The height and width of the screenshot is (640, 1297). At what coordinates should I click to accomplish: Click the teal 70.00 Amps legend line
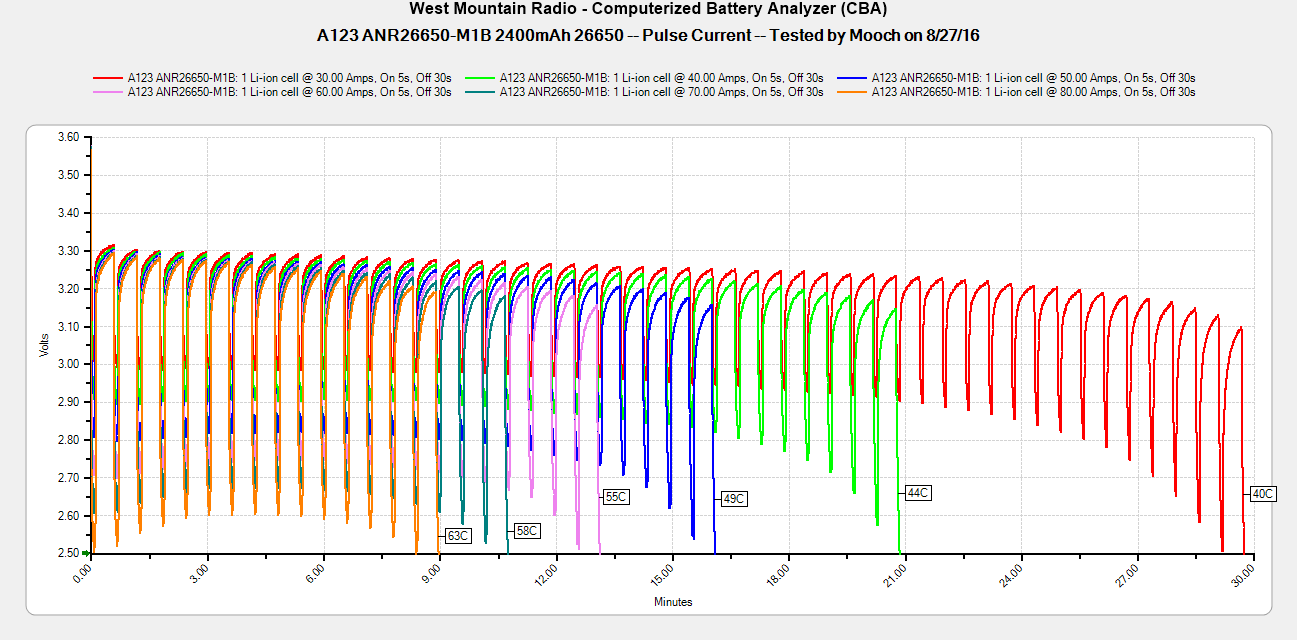point(481,92)
